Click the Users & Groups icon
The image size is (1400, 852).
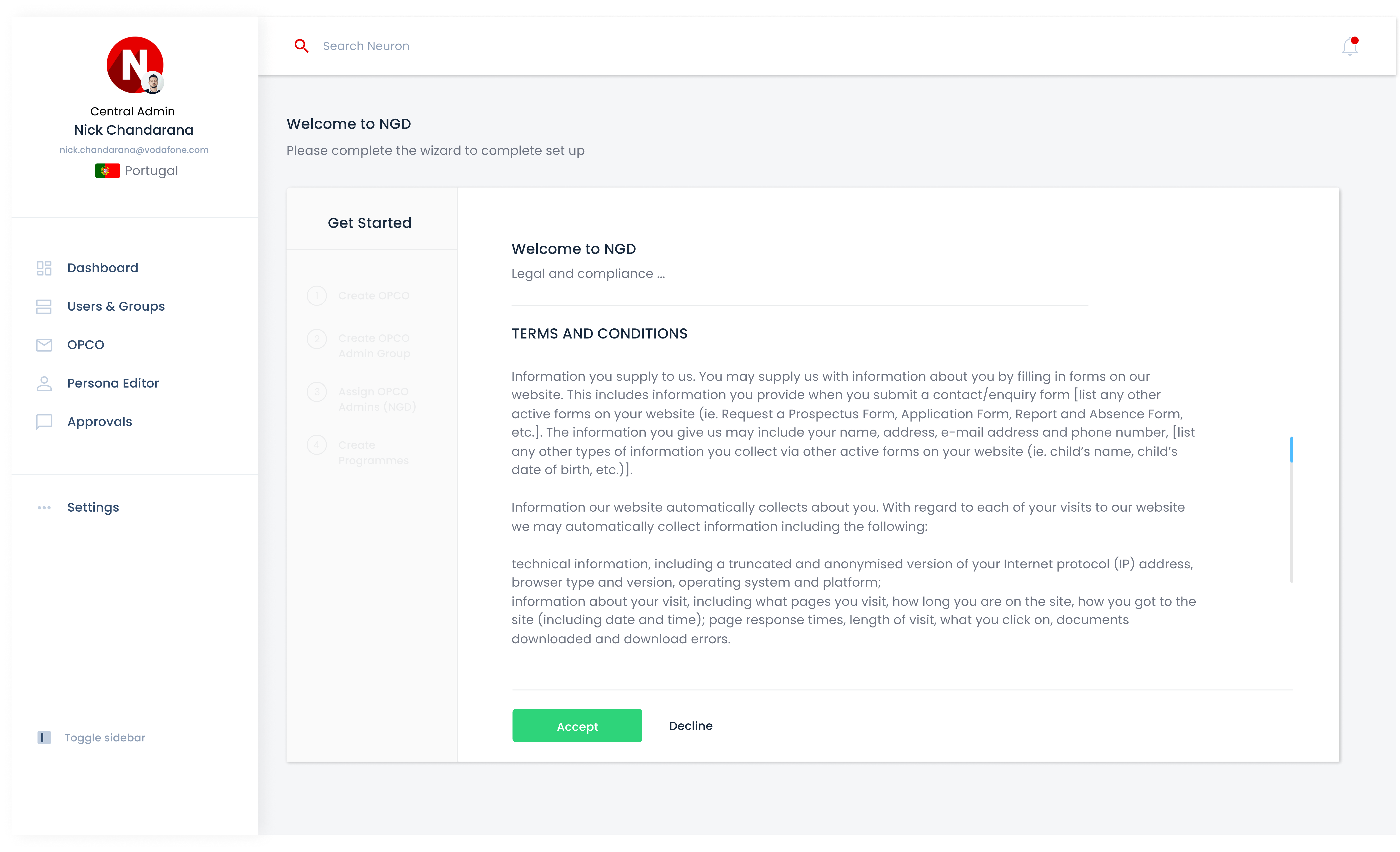44,307
